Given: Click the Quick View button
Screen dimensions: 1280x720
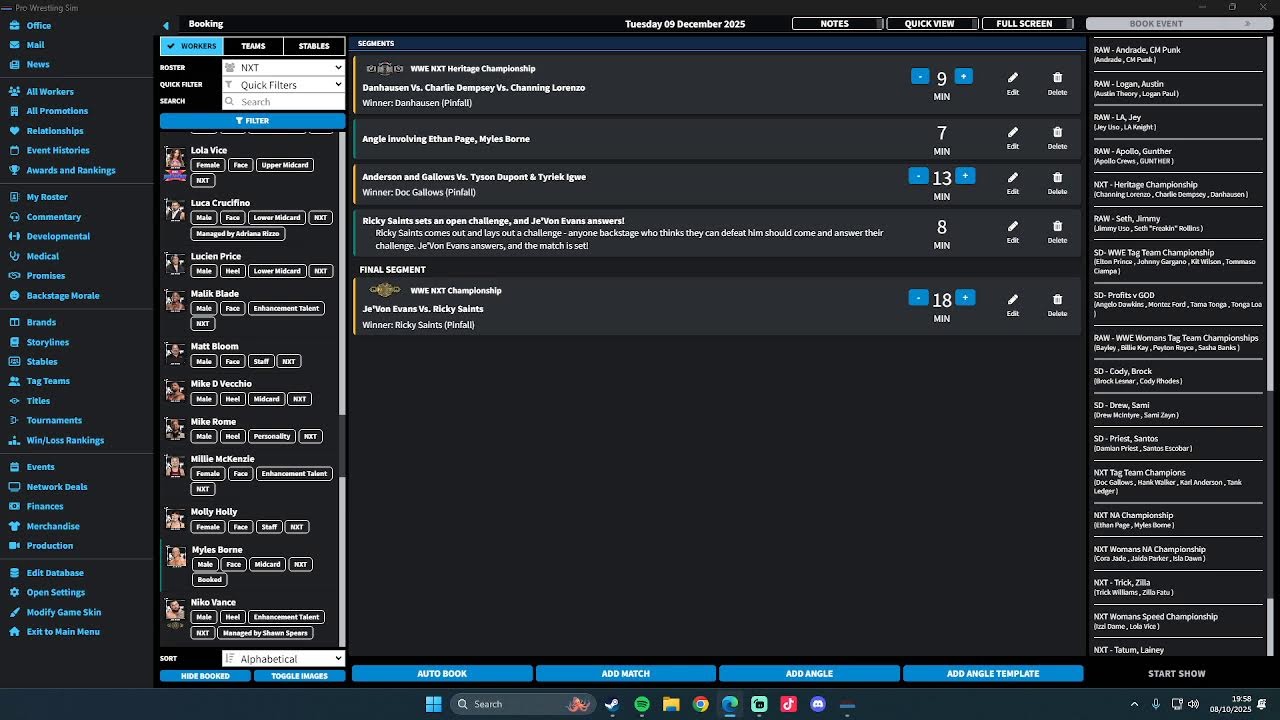Looking at the screenshot, I should (931, 24).
